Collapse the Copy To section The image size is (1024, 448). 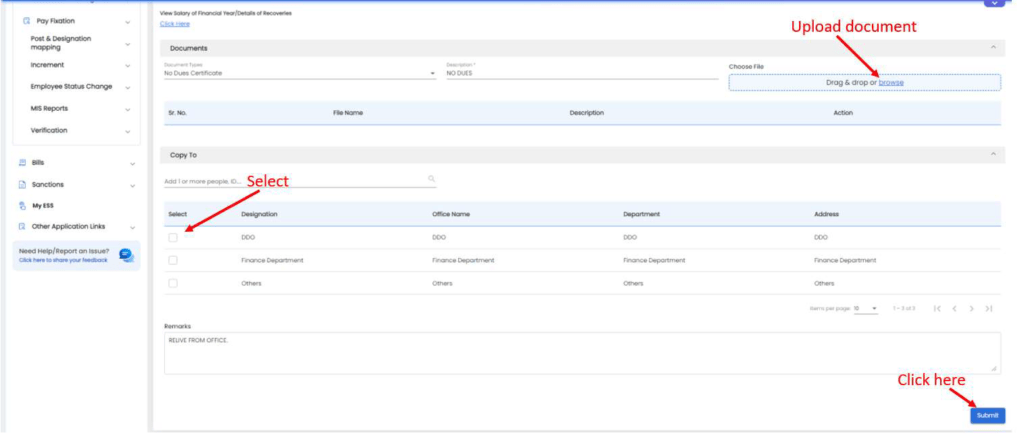click(993, 154)
